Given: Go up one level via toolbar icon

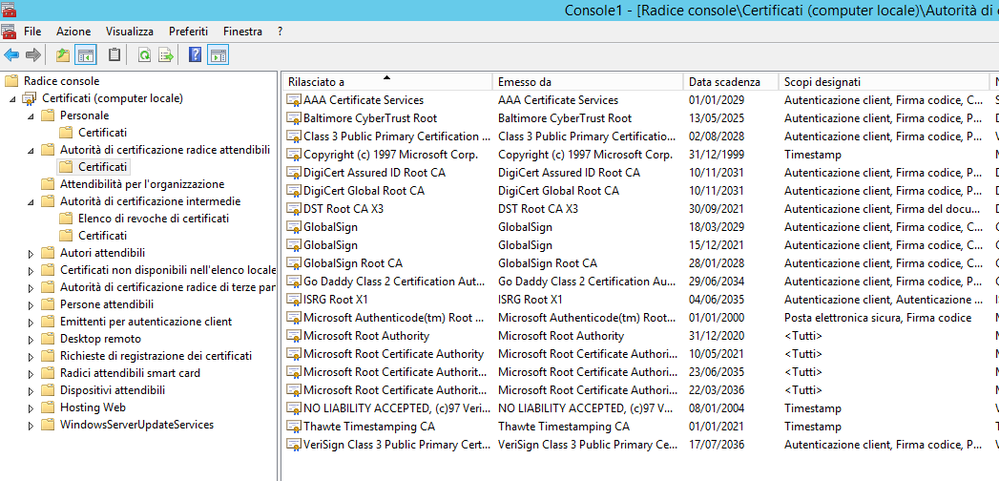Looking at the screenshot, I should tap(62, 55).
